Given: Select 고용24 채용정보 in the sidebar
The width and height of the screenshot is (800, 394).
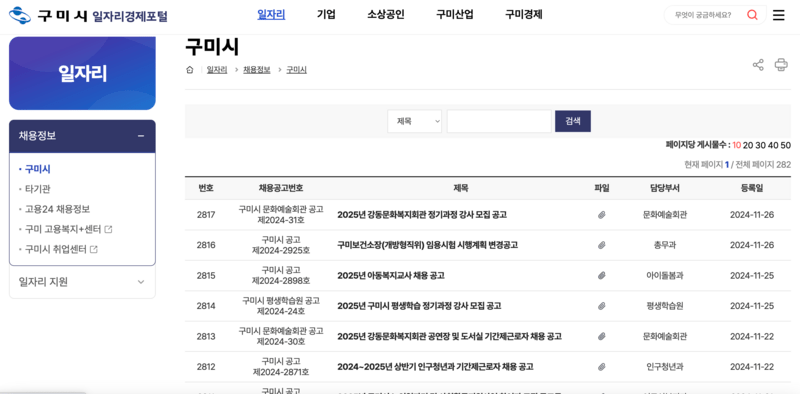Looking at the screenshot, I should pyautogui.click(x=57, y=209).
